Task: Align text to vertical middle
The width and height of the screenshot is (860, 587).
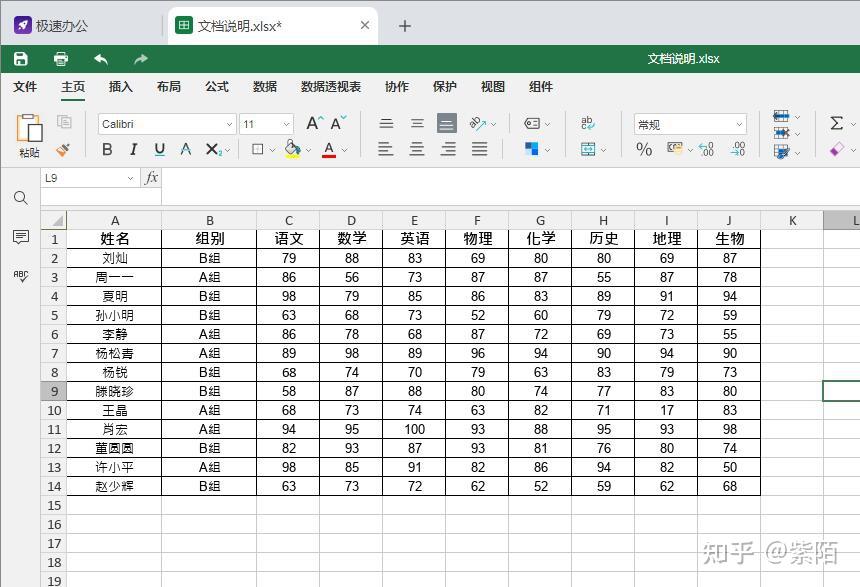Action: [x=417, y=123]
